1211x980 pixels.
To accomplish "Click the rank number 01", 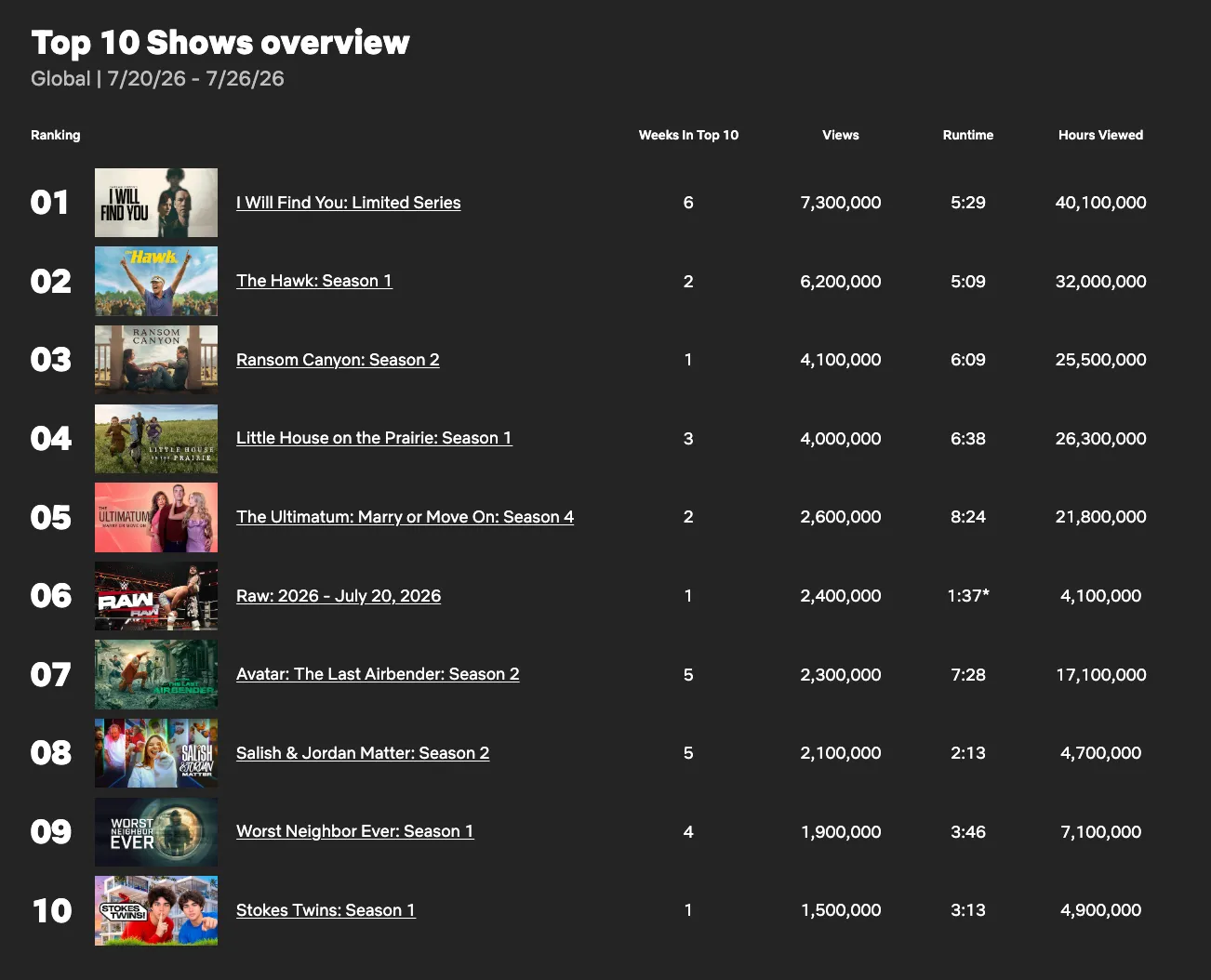I will tap(50, 203).
